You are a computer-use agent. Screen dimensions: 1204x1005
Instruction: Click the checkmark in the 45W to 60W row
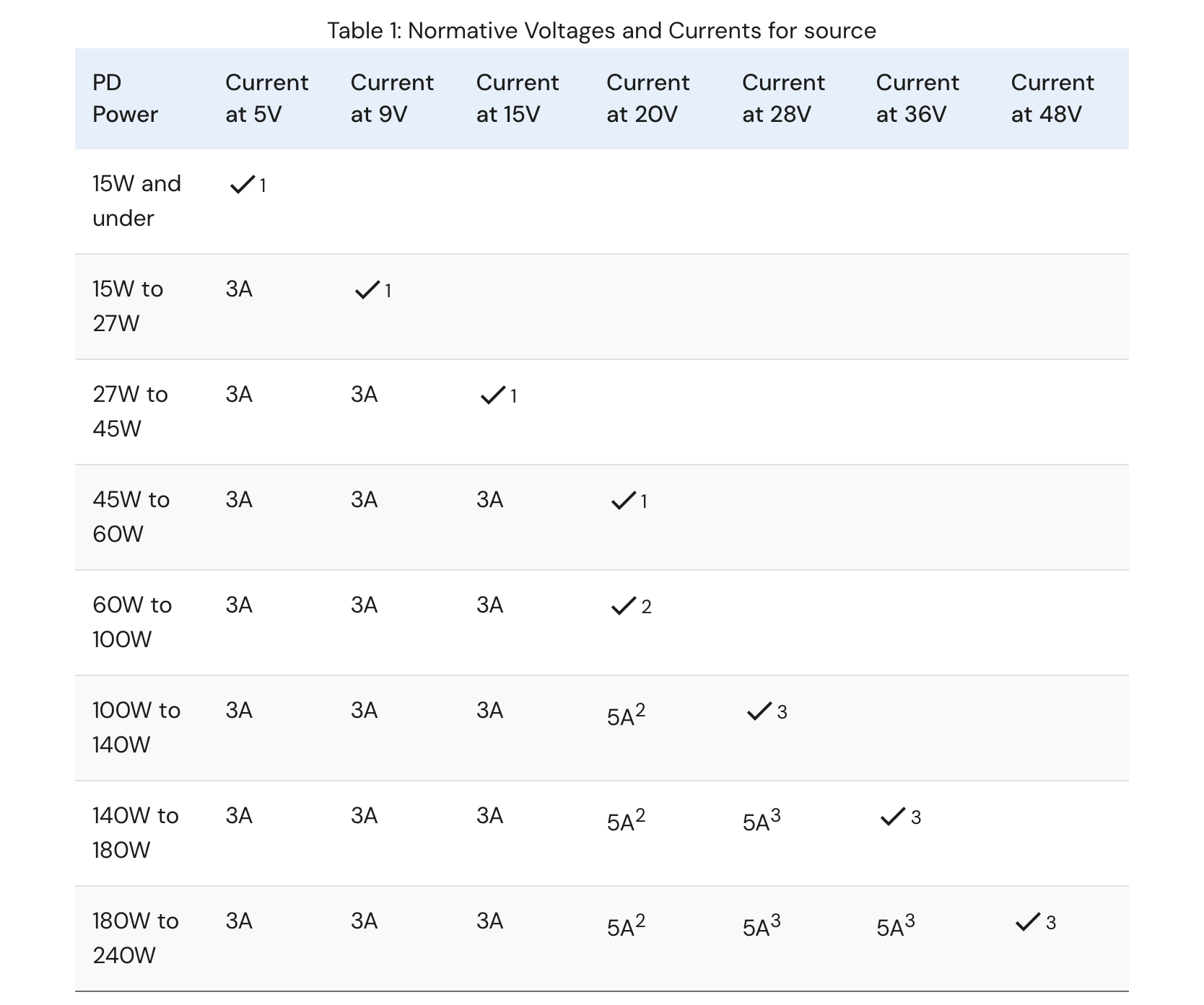(x=623, y=501)
